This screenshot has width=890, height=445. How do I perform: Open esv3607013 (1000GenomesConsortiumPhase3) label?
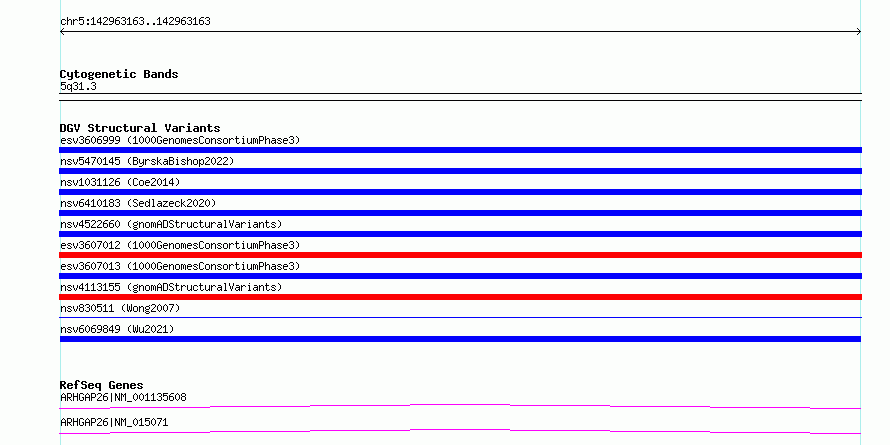[x=180, y=266]
